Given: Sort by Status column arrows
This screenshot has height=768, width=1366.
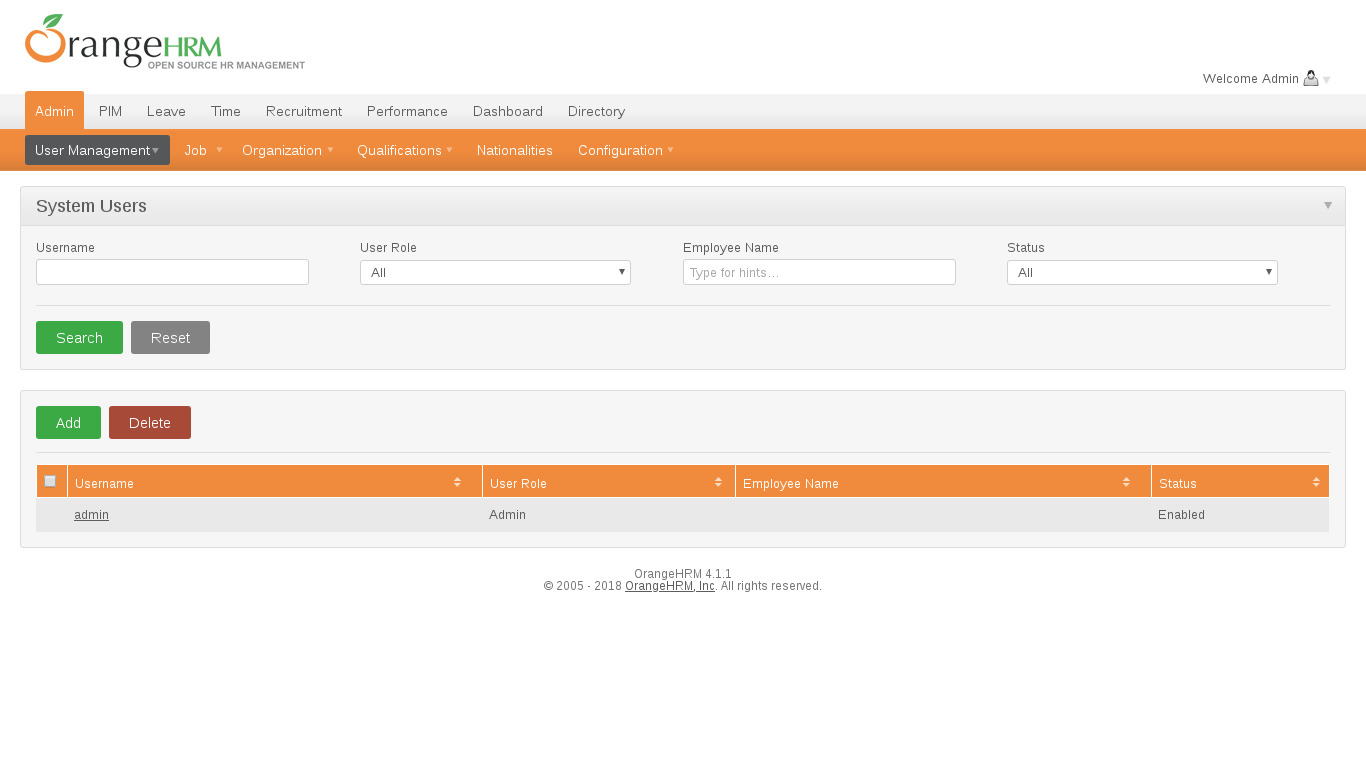Looking at the screenshot, I should tap(1316, 482).
